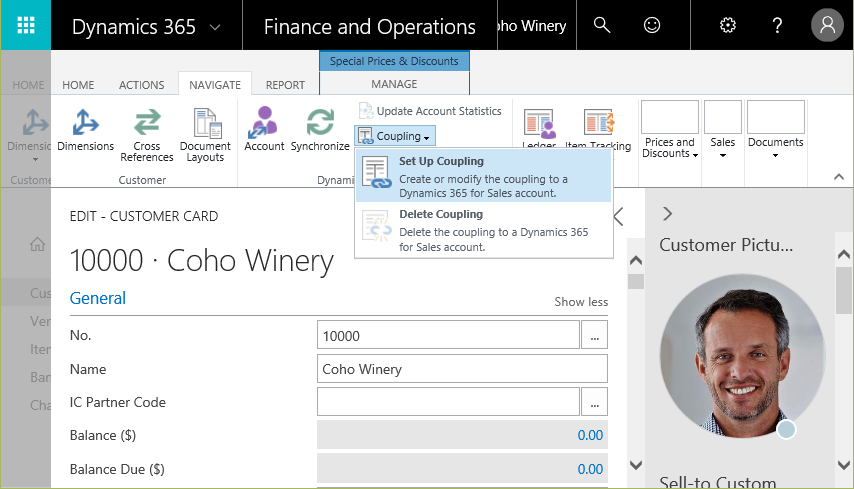This screenshot has height=489, width=854.
Task: Choose Delete Coupling menu entry
Action: 484,230
